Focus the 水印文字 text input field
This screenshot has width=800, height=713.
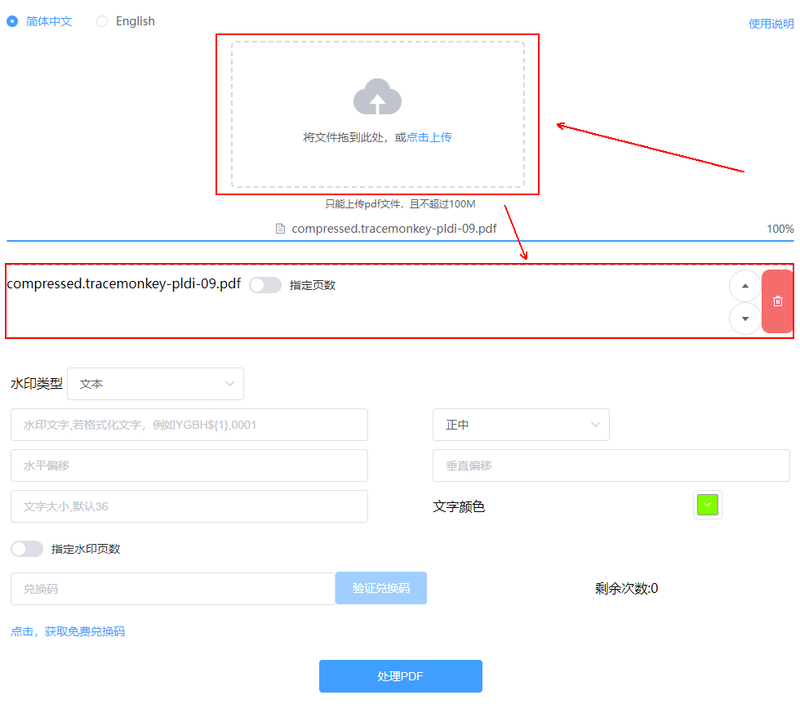point(189,425)
